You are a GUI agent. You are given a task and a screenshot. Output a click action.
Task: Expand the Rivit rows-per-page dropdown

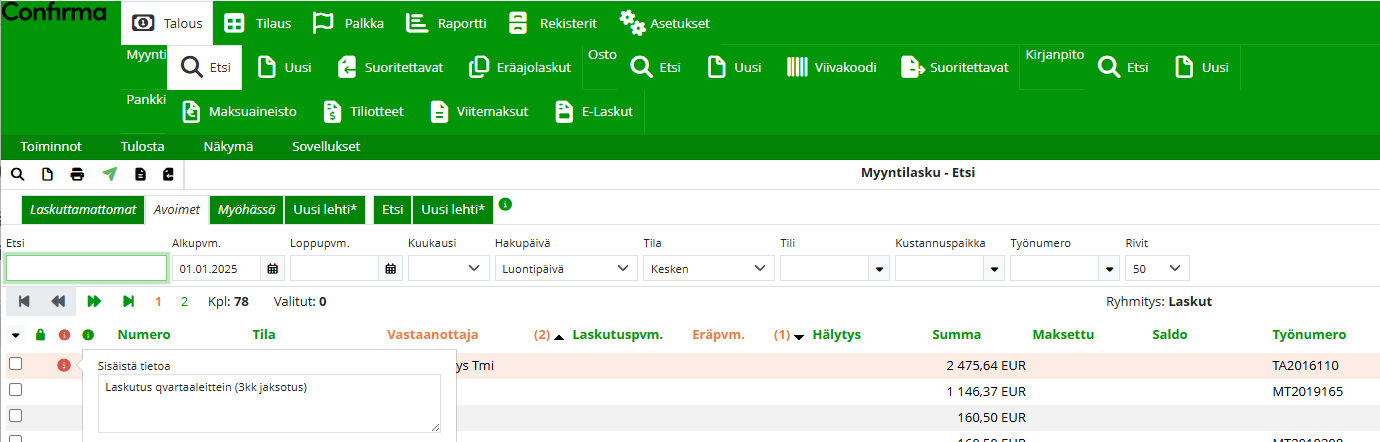click(x=1157, y=268)
